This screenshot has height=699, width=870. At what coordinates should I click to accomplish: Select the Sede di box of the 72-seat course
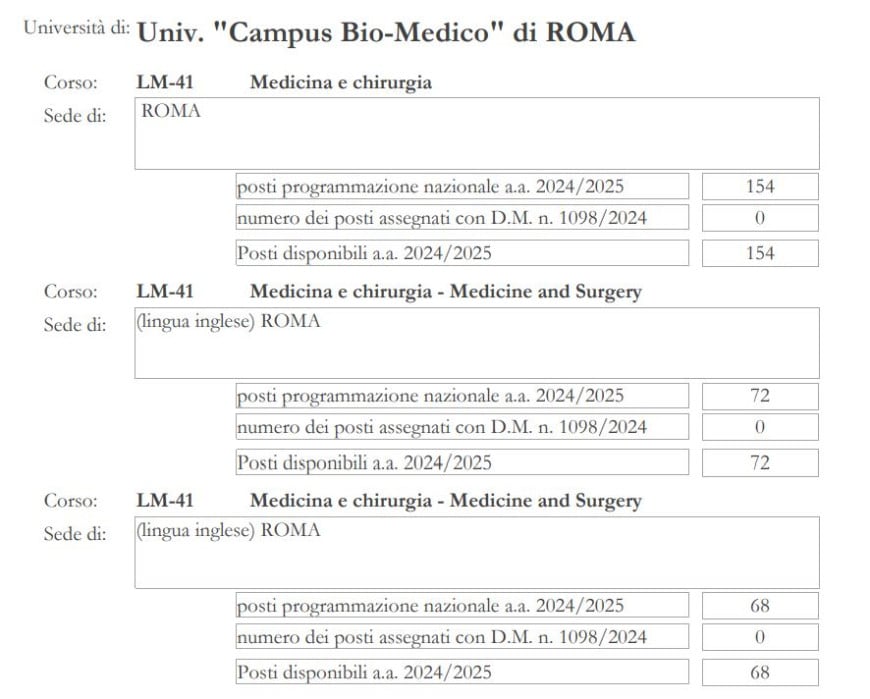click(477, 343)
